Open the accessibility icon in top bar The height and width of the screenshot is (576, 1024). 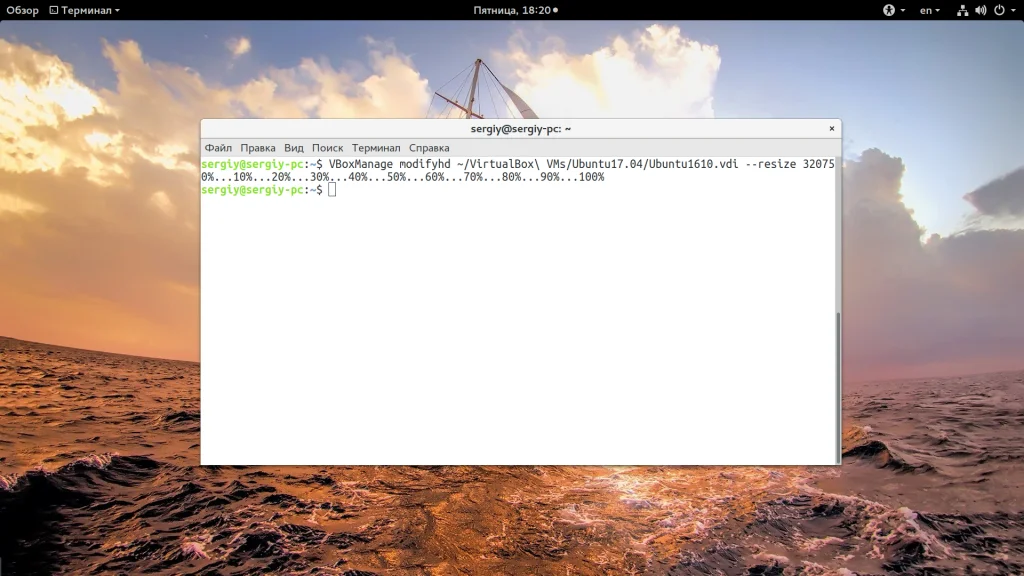pyautogui.click(x=888, y=10)
